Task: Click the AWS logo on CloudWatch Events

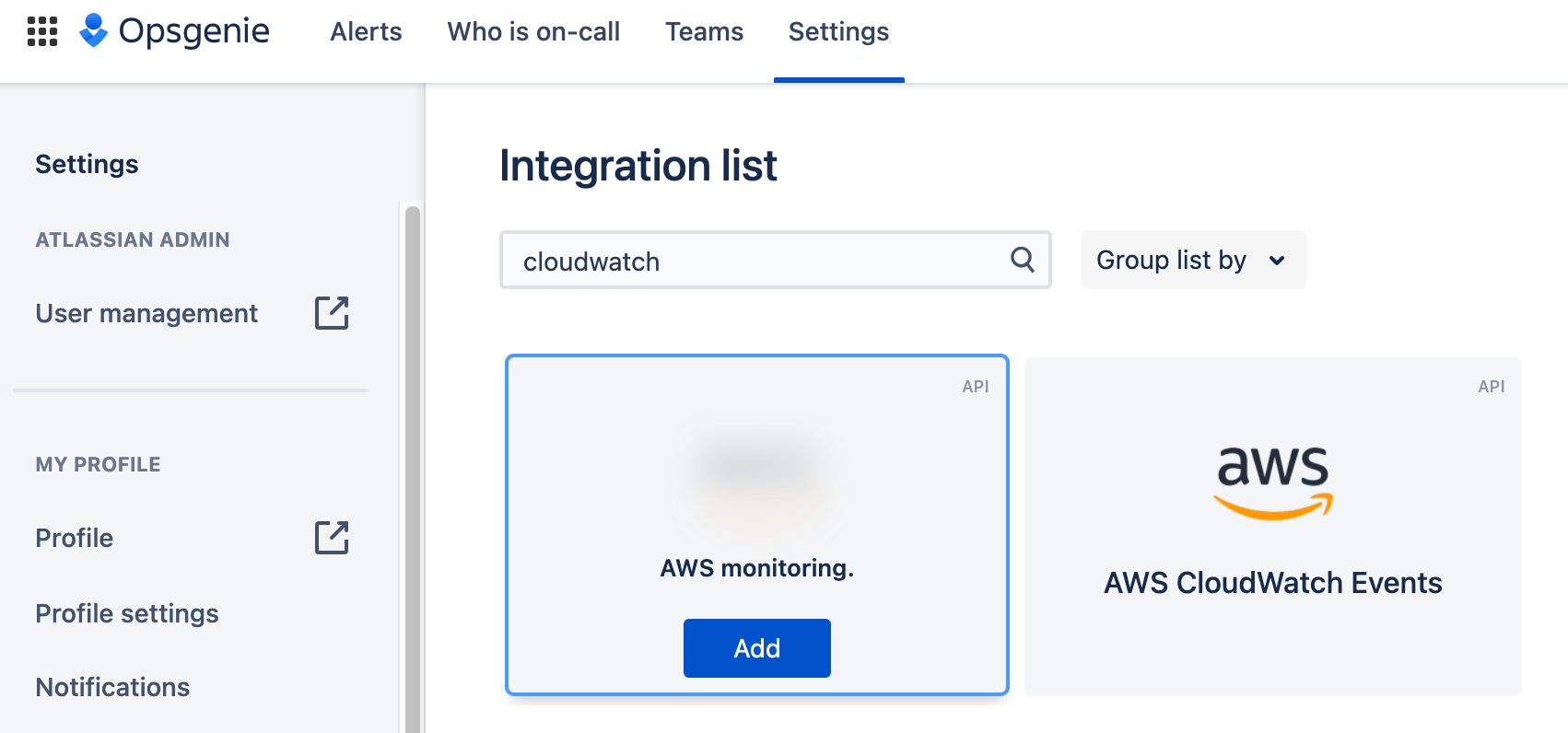Action: [1272, 482]
